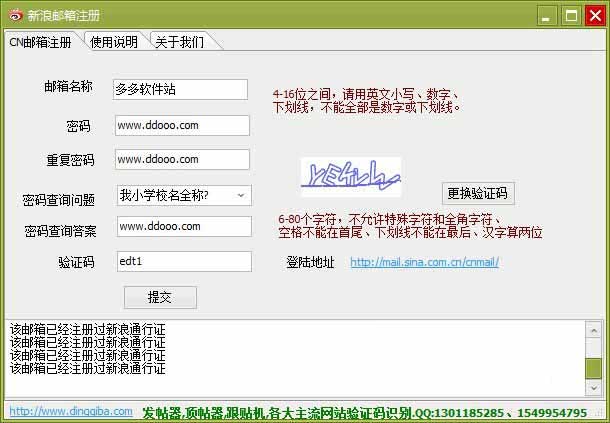Click the 密码查询问题 label
This screenshot has width=610, height=423.
point(59,200)
